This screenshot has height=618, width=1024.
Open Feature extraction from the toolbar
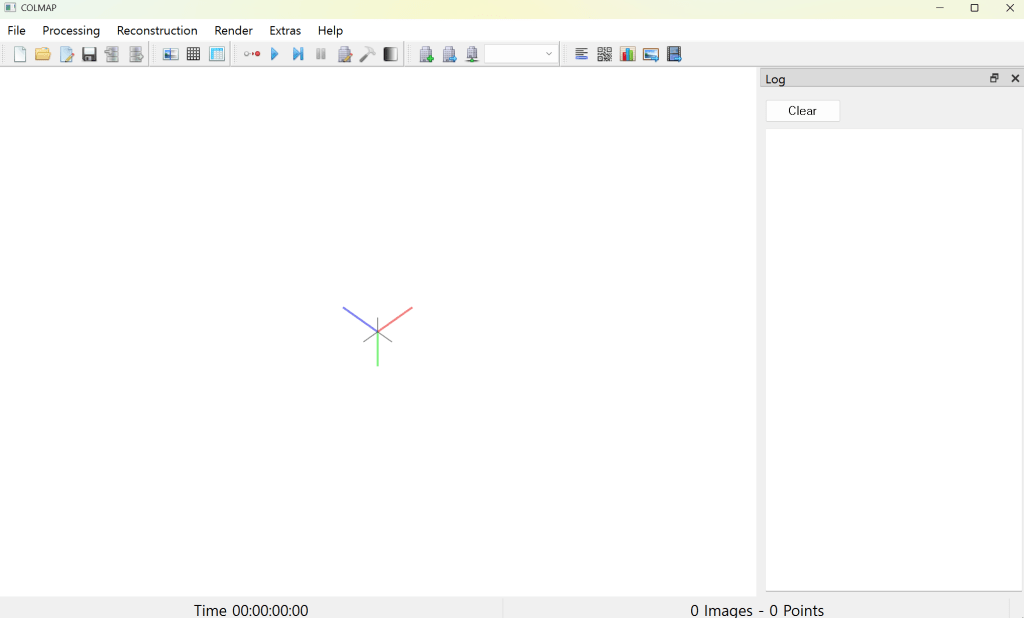[171, 54]
